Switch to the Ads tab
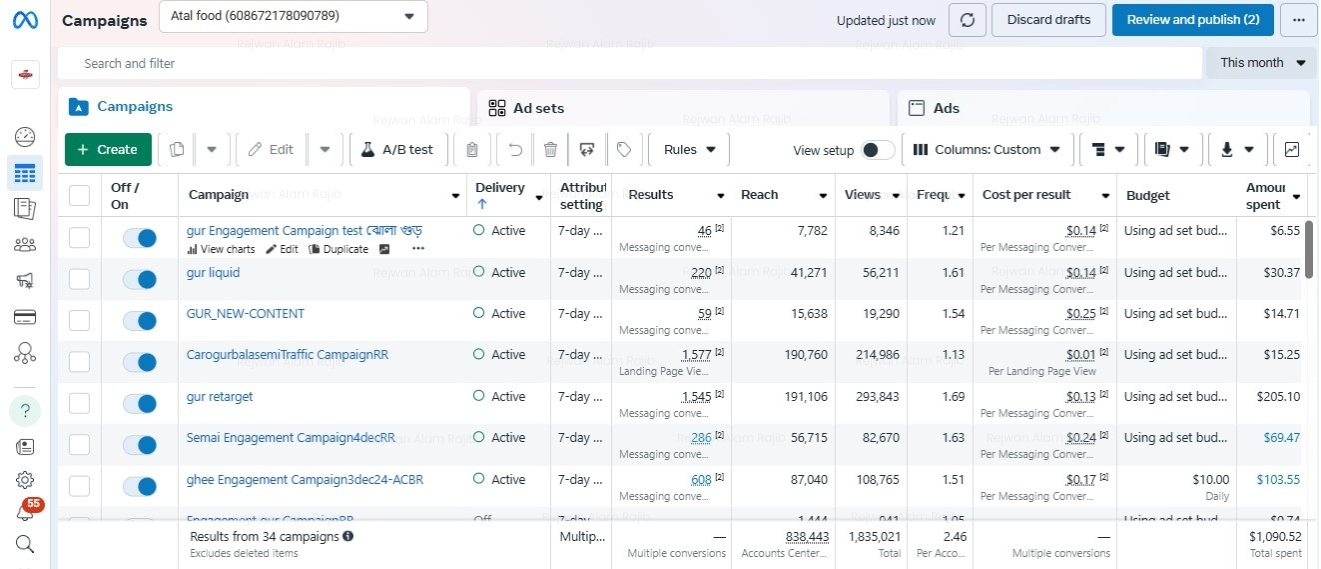 (946, 108)
